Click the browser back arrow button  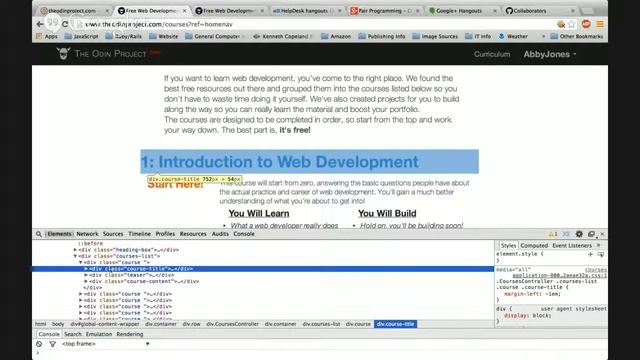[x=40, y=24]
